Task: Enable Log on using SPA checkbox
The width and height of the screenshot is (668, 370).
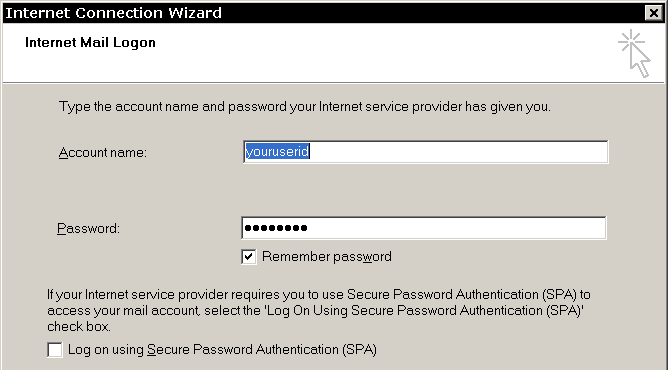Action: point(55,350)
